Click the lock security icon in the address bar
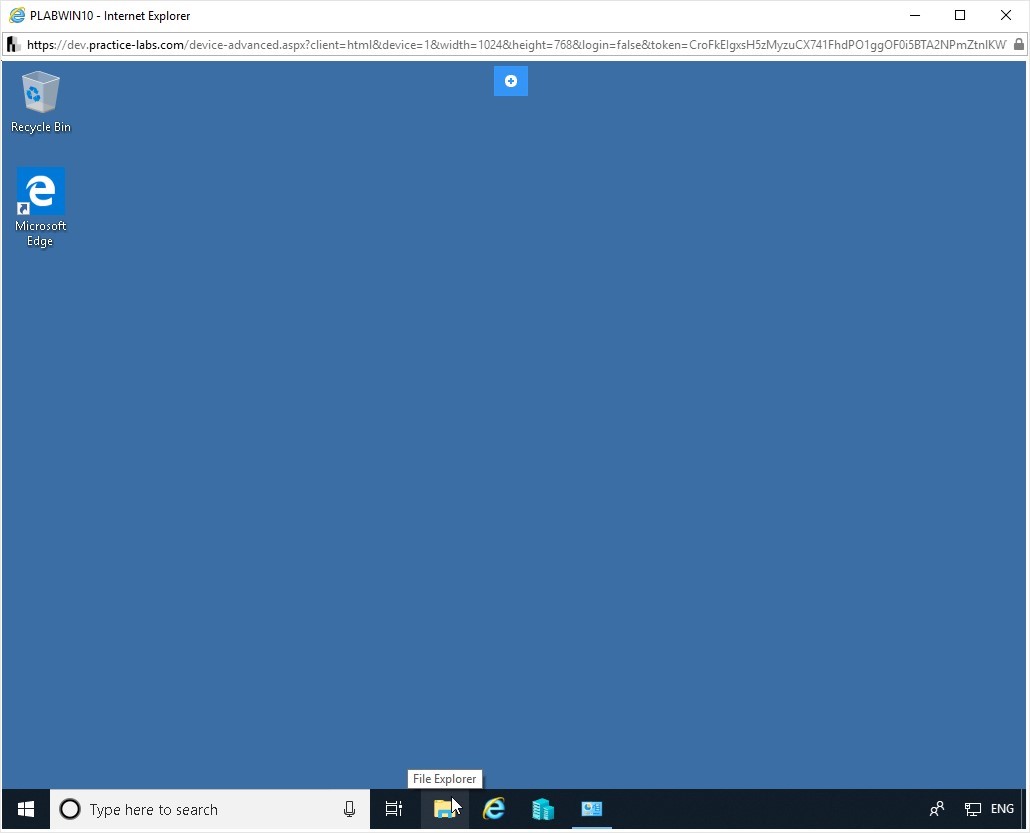This screenshot has height=833, width=1030. (x=1018, y=45)
